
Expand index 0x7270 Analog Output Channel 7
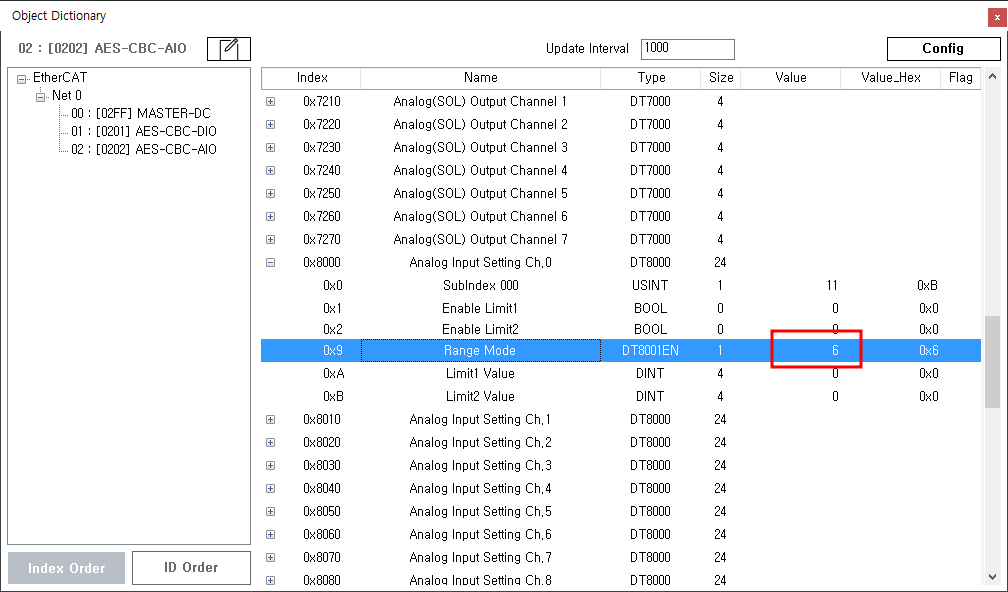[x=270, y=240]
